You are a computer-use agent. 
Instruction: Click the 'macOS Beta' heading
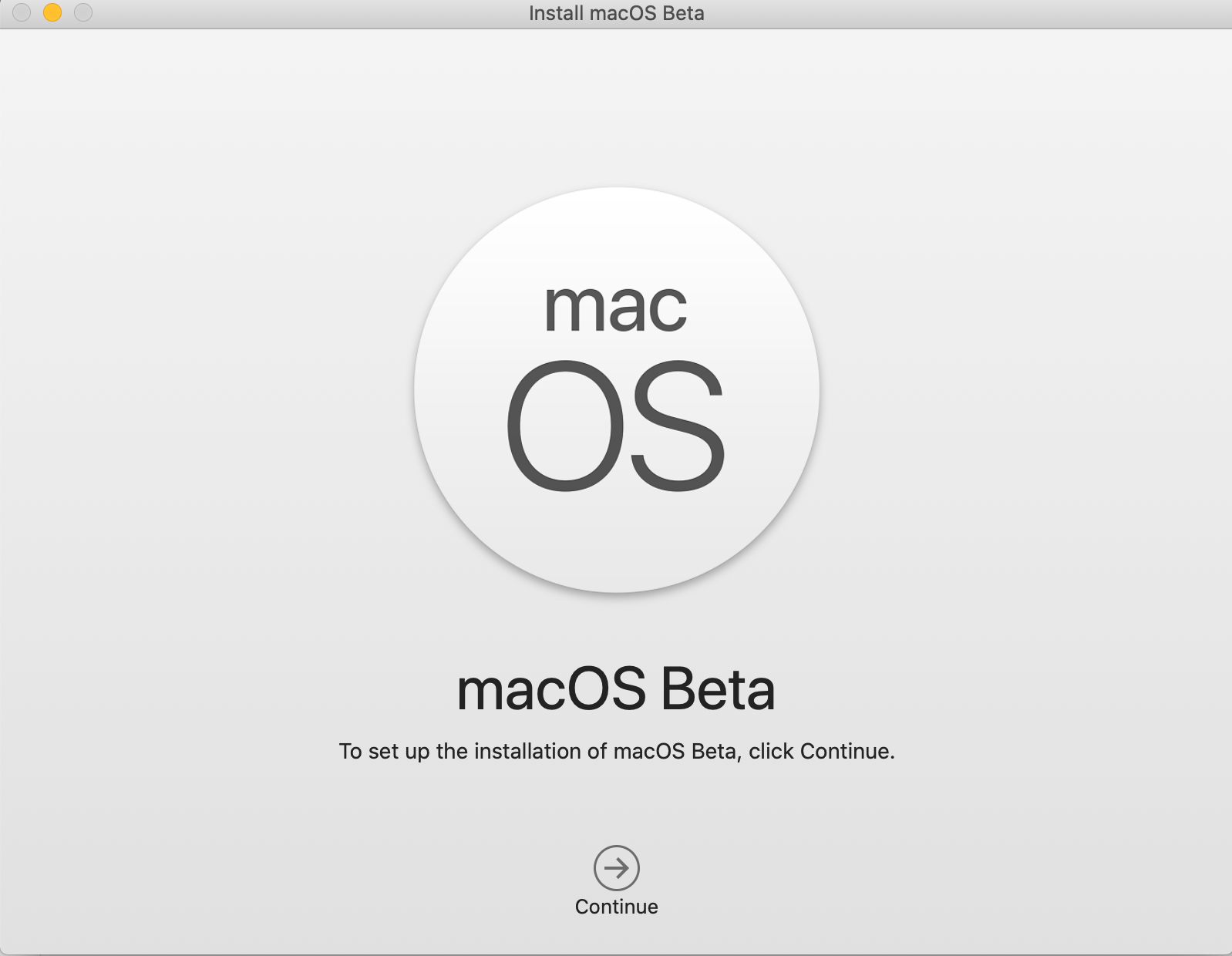tap(616, 689)
